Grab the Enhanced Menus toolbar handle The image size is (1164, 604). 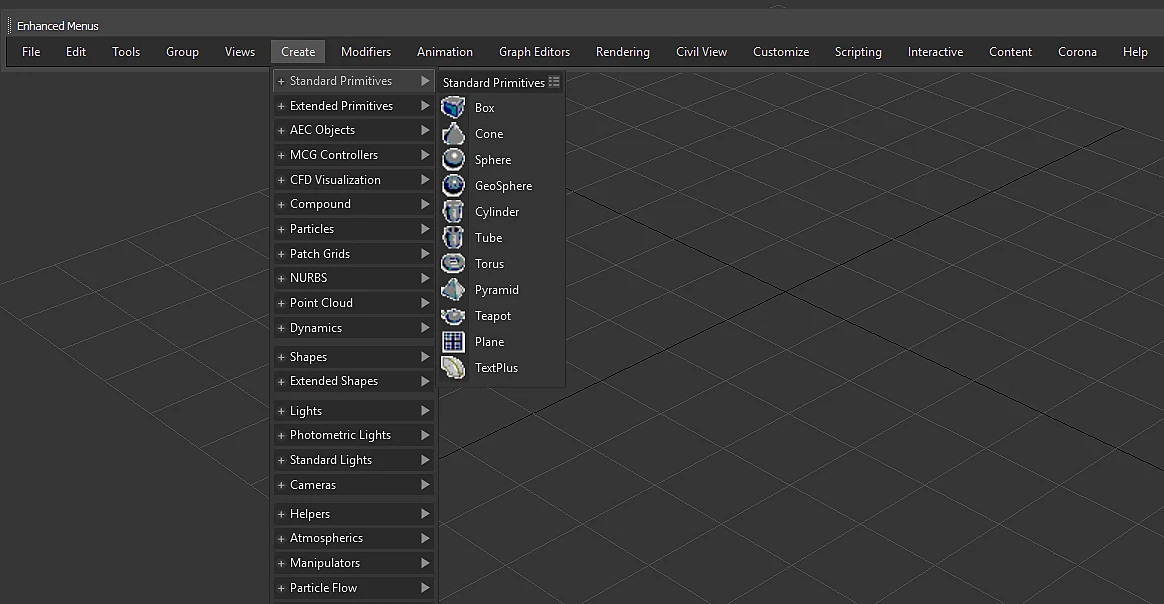click(9, 26)
